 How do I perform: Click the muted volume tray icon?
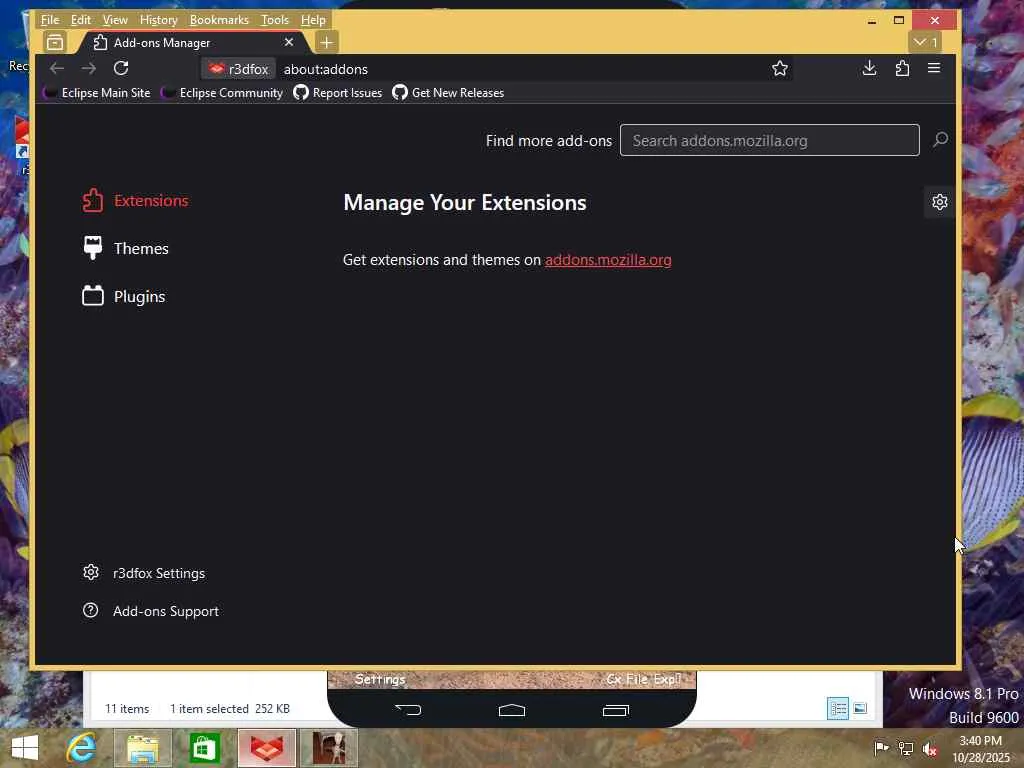930,748
